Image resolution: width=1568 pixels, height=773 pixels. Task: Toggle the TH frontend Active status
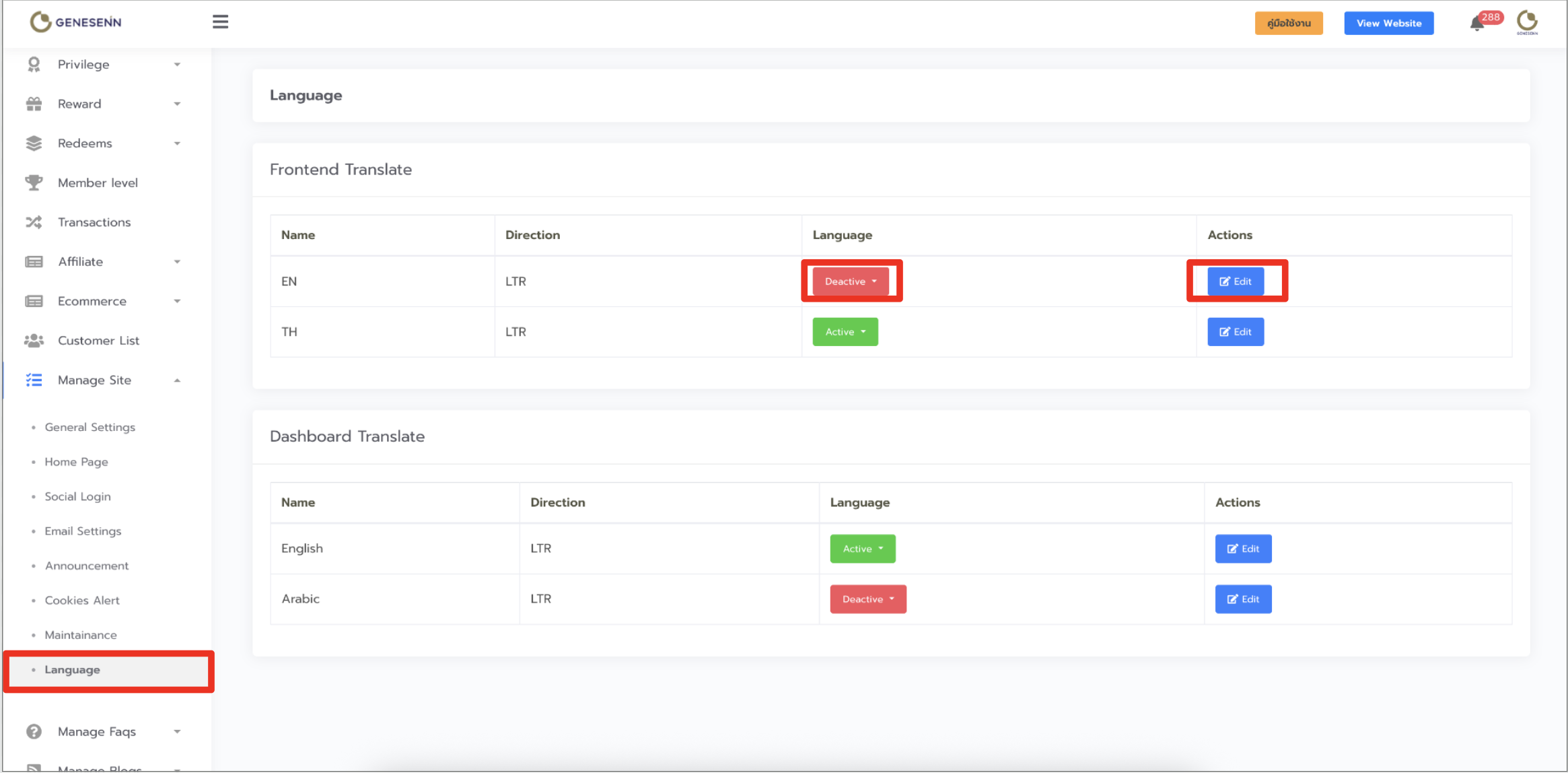[x=845, y=332]
